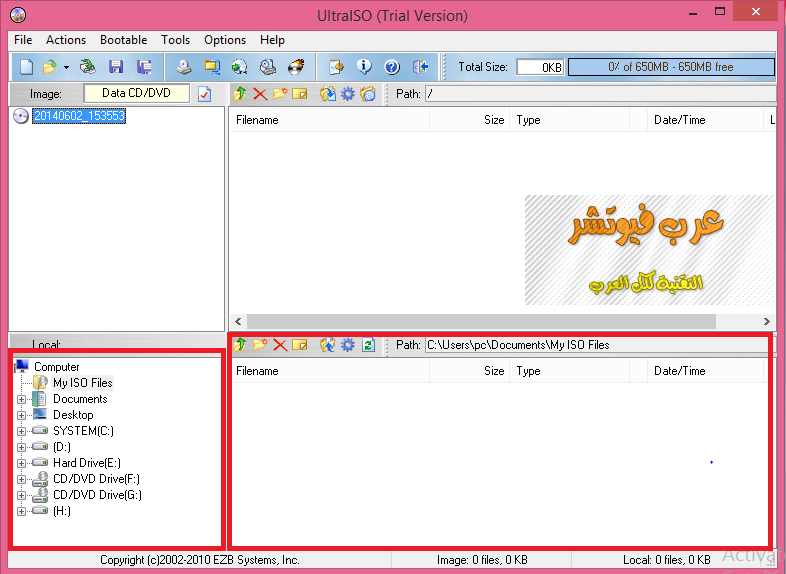786x574 pixels.
Task: Click the image pane New Folder icon
Action: coord(280,94)
